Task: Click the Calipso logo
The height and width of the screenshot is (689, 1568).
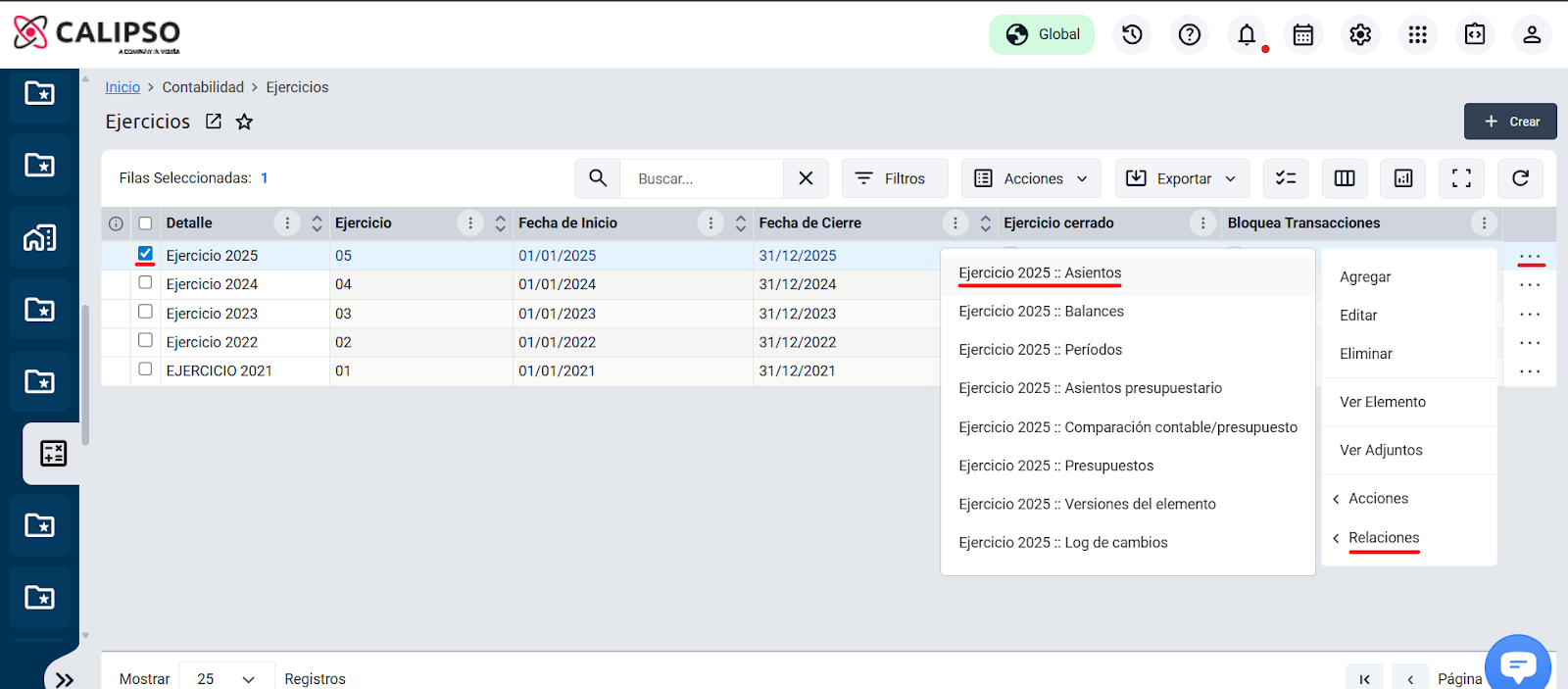Action: 97,34
